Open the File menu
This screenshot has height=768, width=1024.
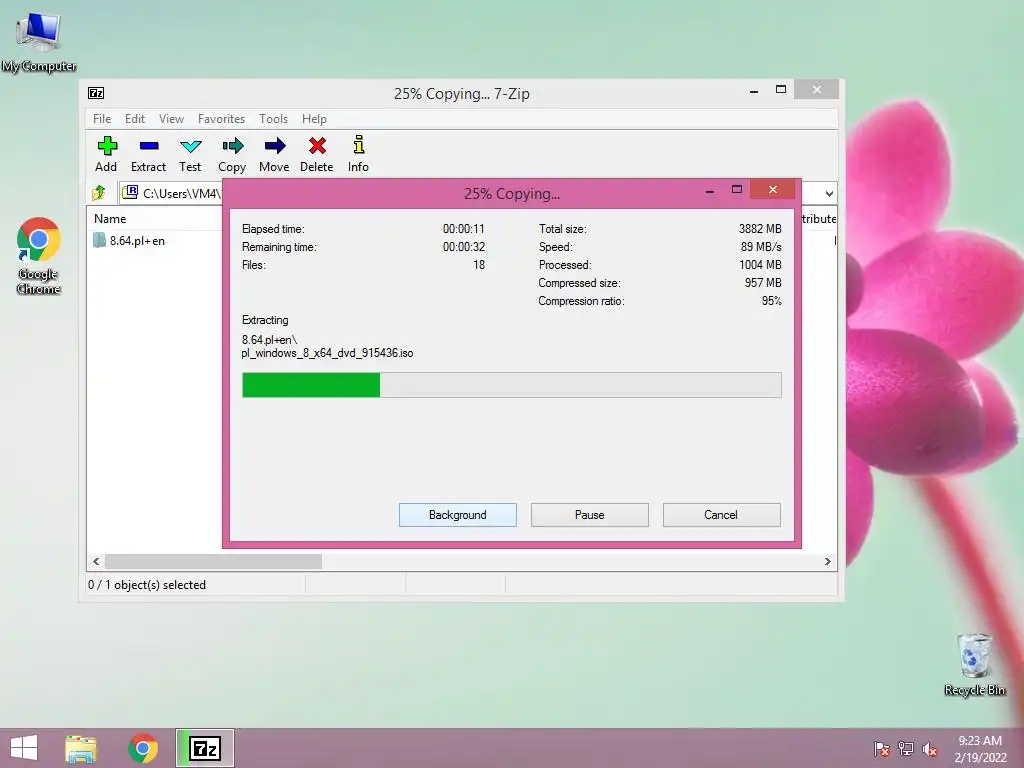tap(102, 119)
